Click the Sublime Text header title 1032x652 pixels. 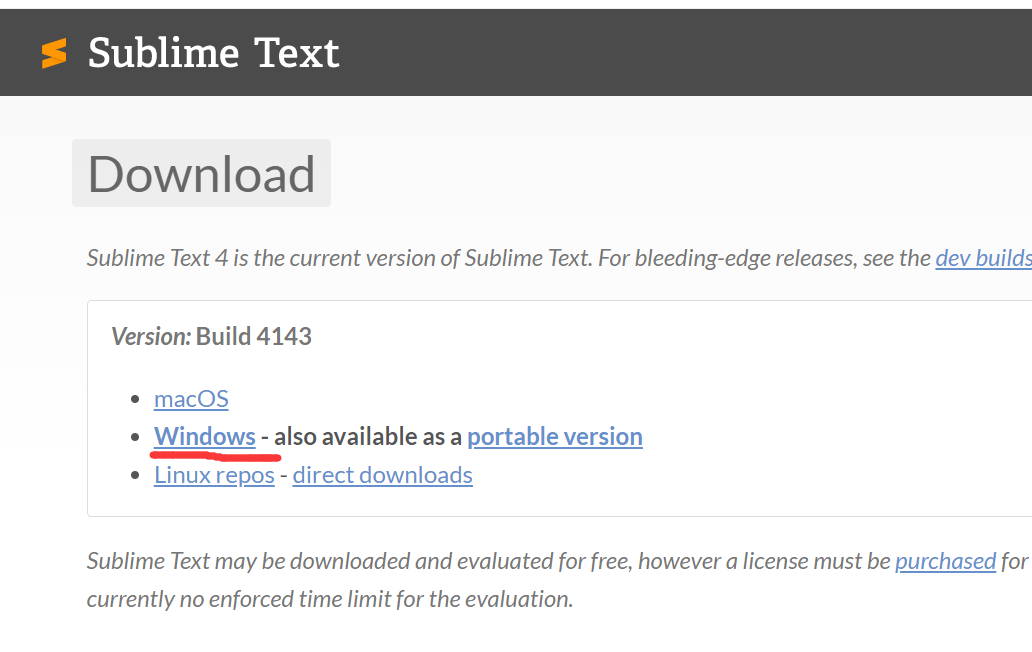pos(214,53)
